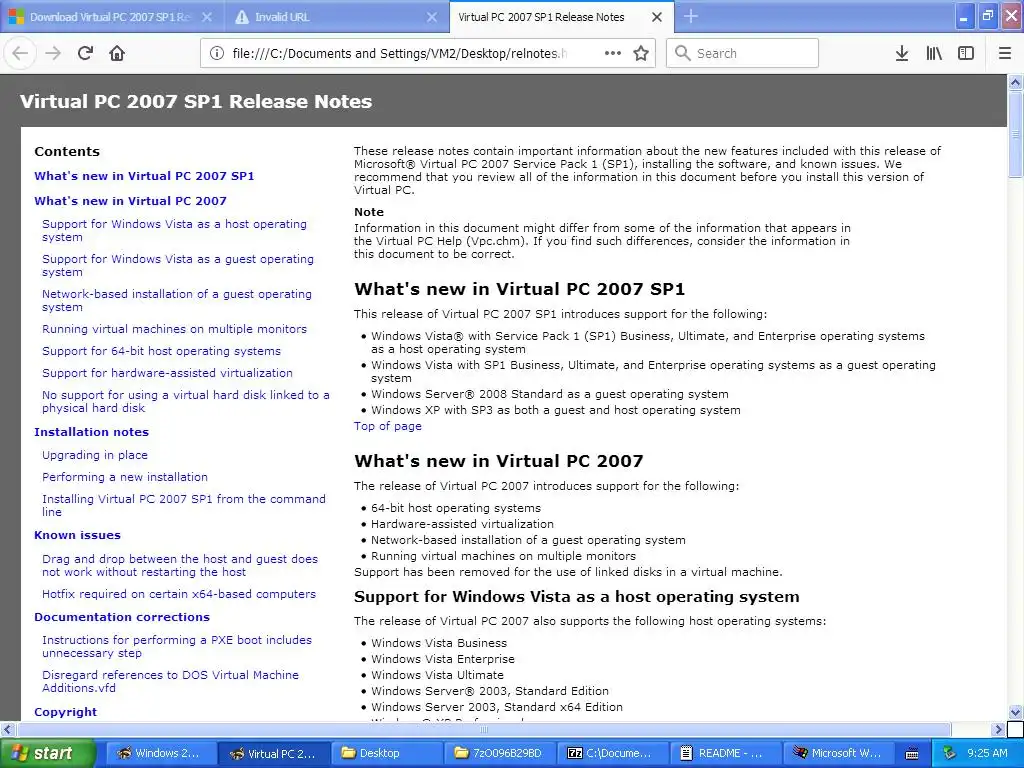Screen dimensions: 1024x768
Task: Open the Home page icon
Action: click(117, 53)
